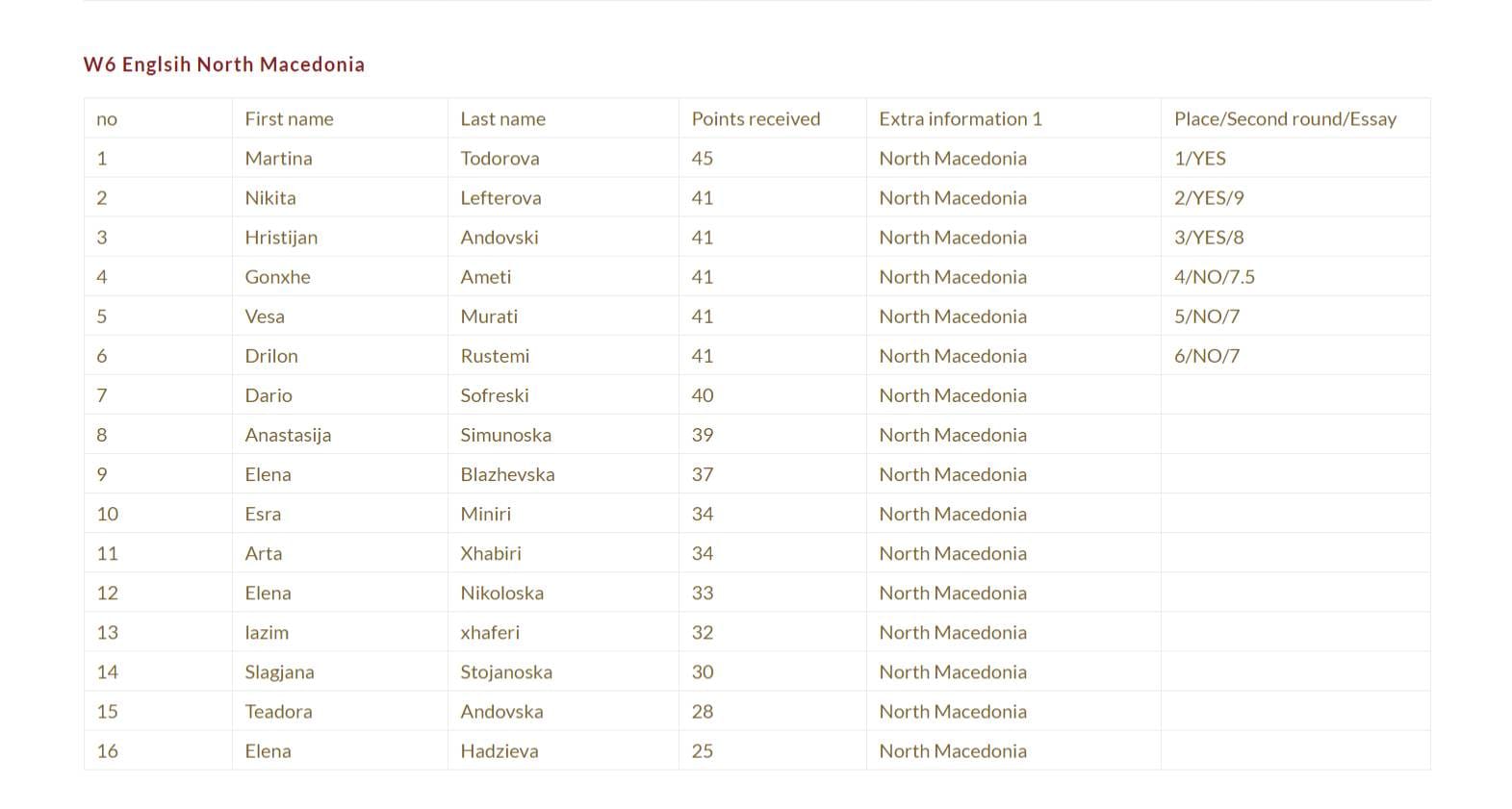The width and height of the screenshot is (1512, 809).
Task: Click the last name Simunoska
Action: coord(505,435)
